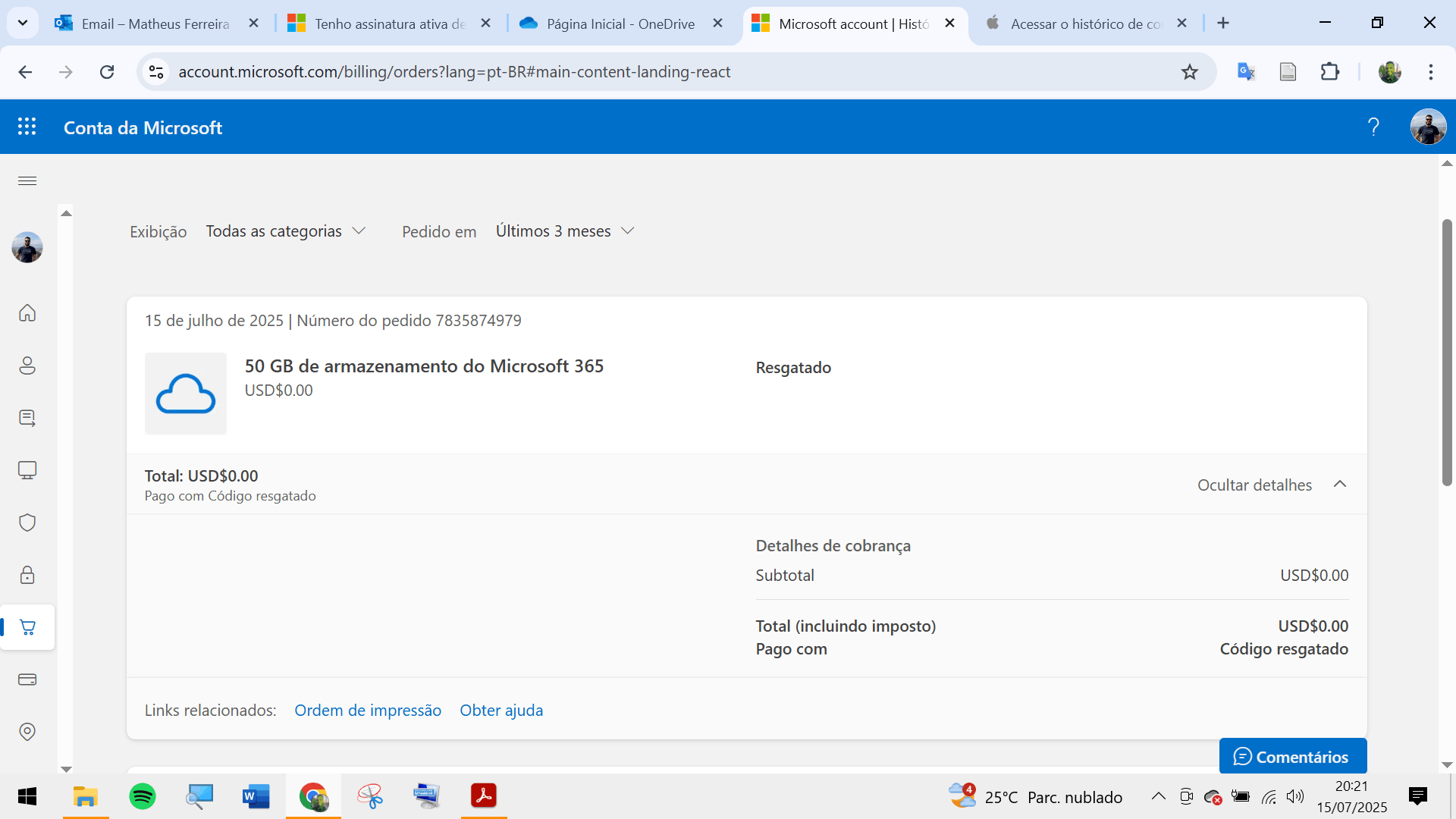Open Devices monitor icon in sidebar
The height and width of the screenshot is (819, 1456).
coord(27,470)
